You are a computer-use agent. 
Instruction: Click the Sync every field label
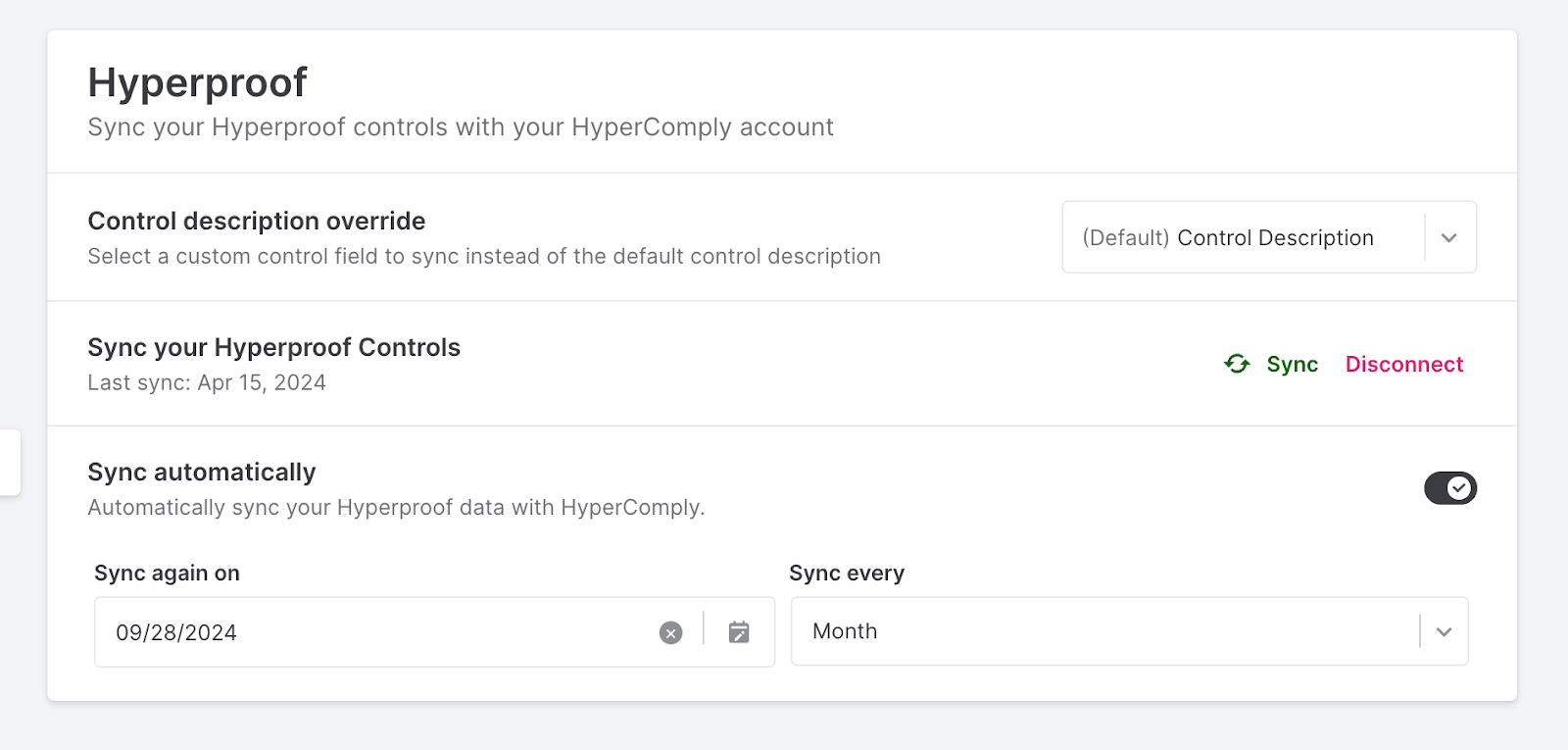tap(847, 573)
